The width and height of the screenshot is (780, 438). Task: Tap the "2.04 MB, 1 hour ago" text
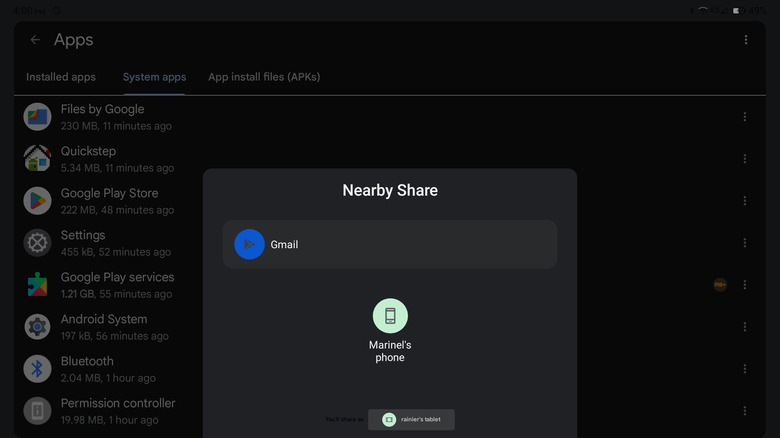[x=108, y=378]
